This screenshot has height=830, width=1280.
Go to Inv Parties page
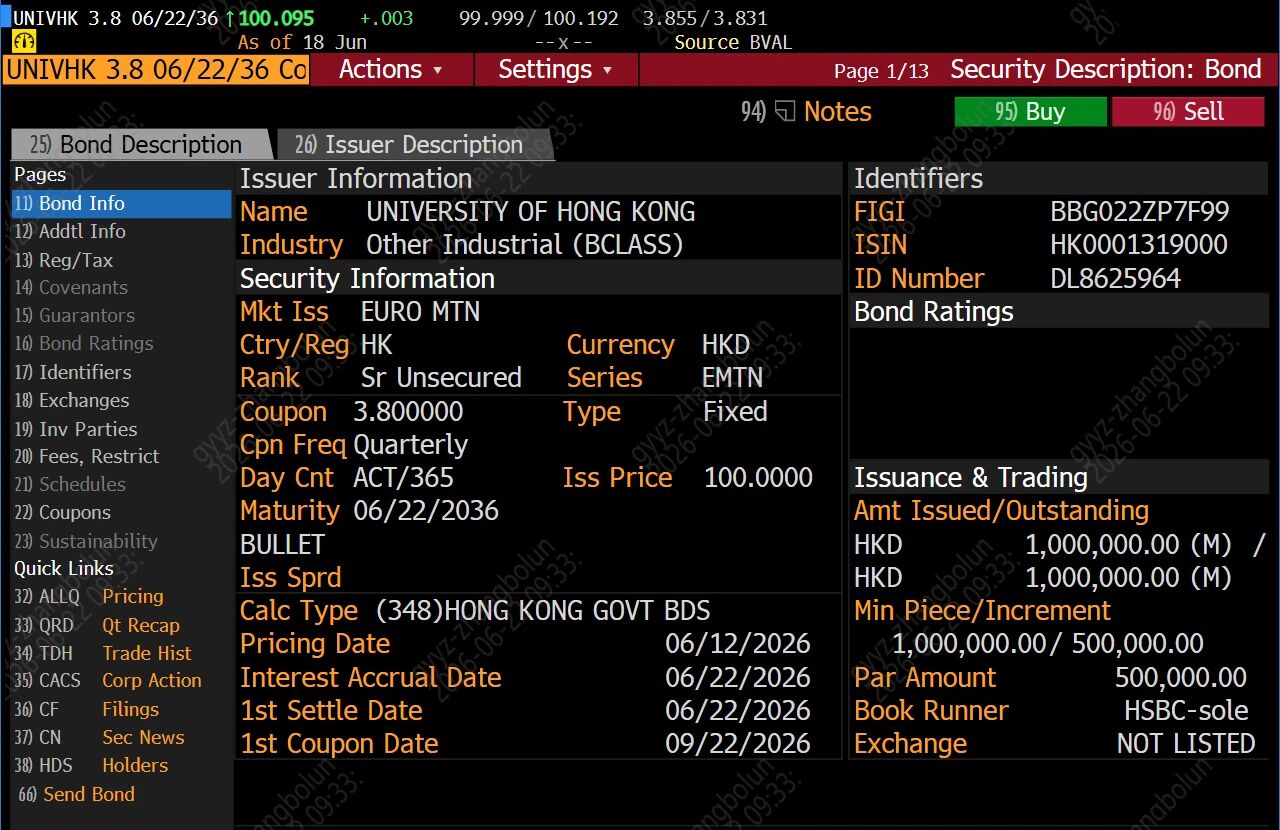coord(76,429)
